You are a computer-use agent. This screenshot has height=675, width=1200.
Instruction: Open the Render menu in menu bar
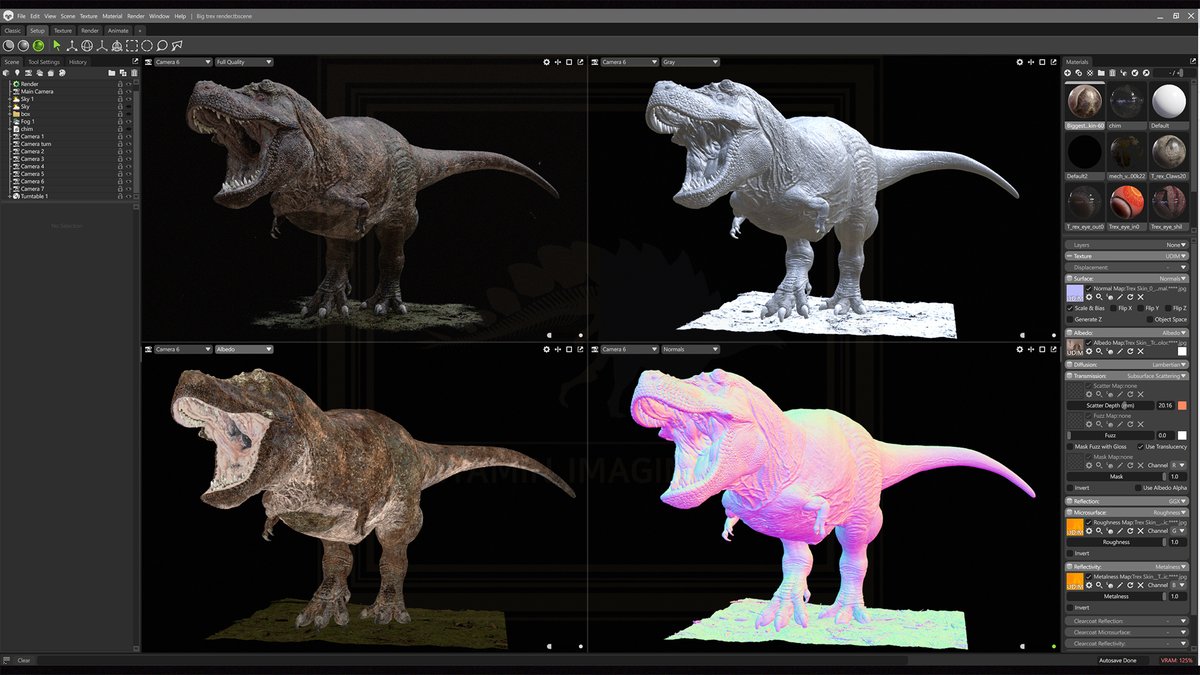(x=136, y=17)
